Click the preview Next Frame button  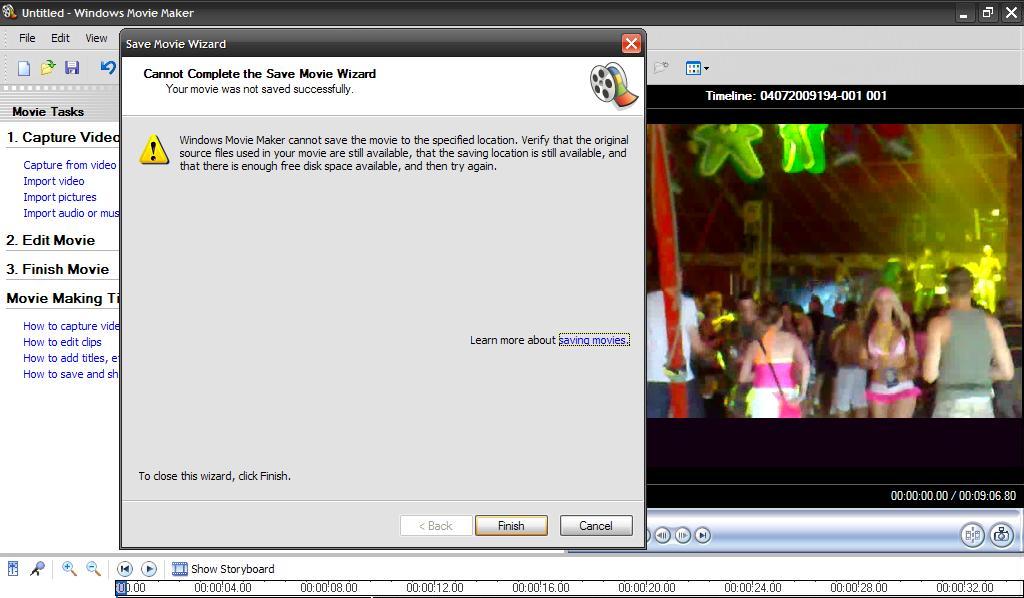pyautogui.click(x=682, y=535)
